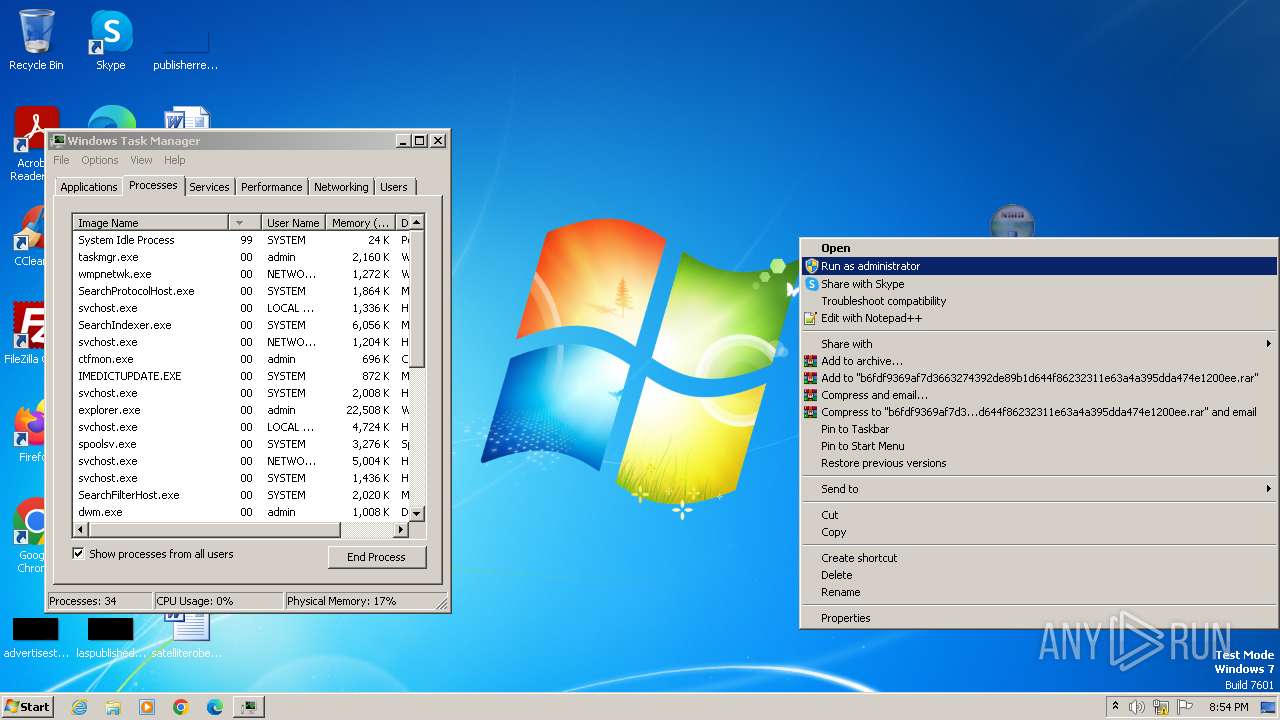
Task: Choose Delete in context menu
Action: [x=1039, y=575]
